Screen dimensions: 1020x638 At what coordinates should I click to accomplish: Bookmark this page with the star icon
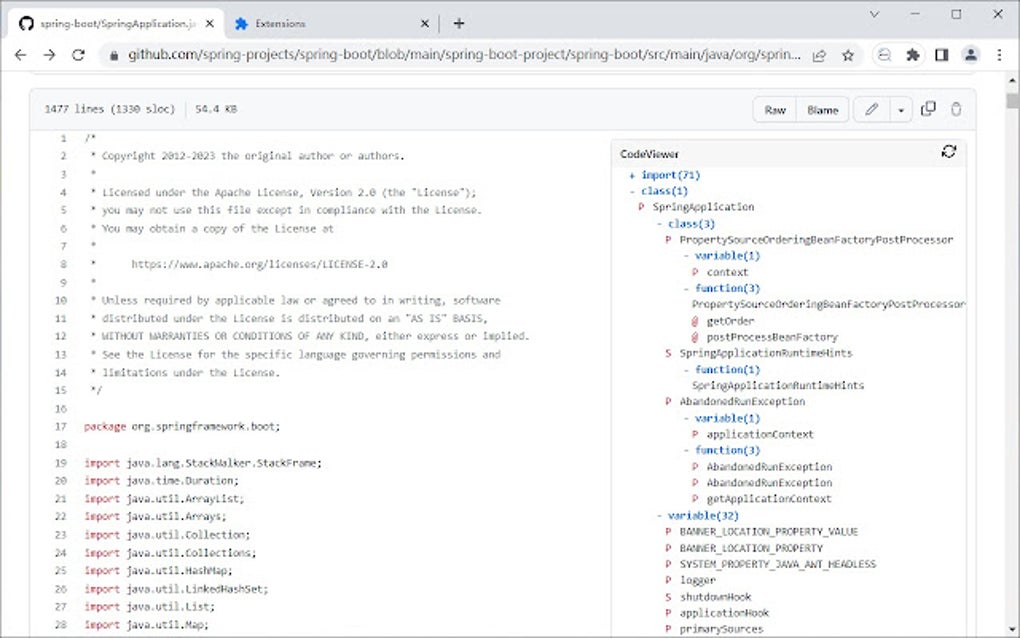point(849,57)
